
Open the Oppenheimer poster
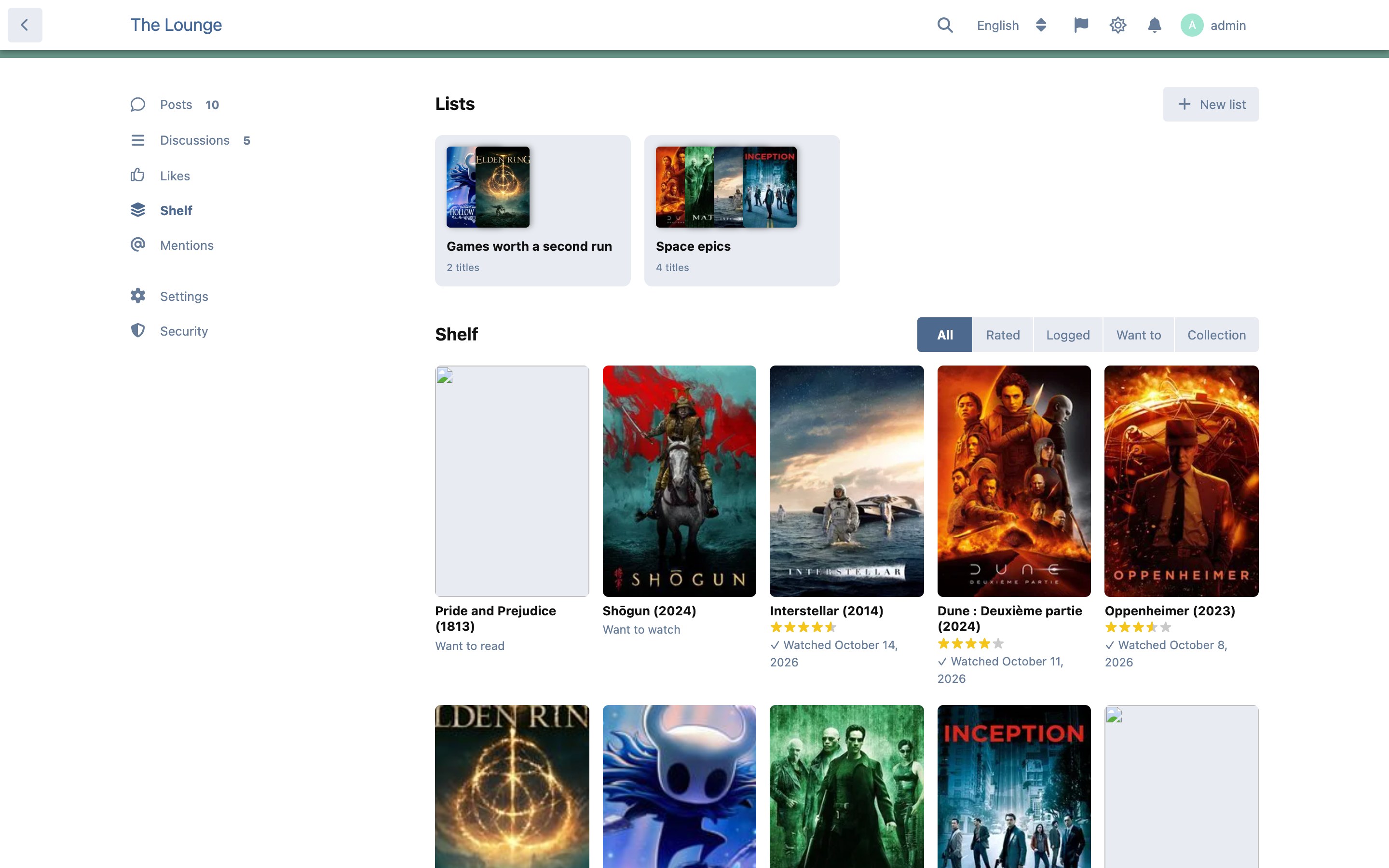[1181, 481]
